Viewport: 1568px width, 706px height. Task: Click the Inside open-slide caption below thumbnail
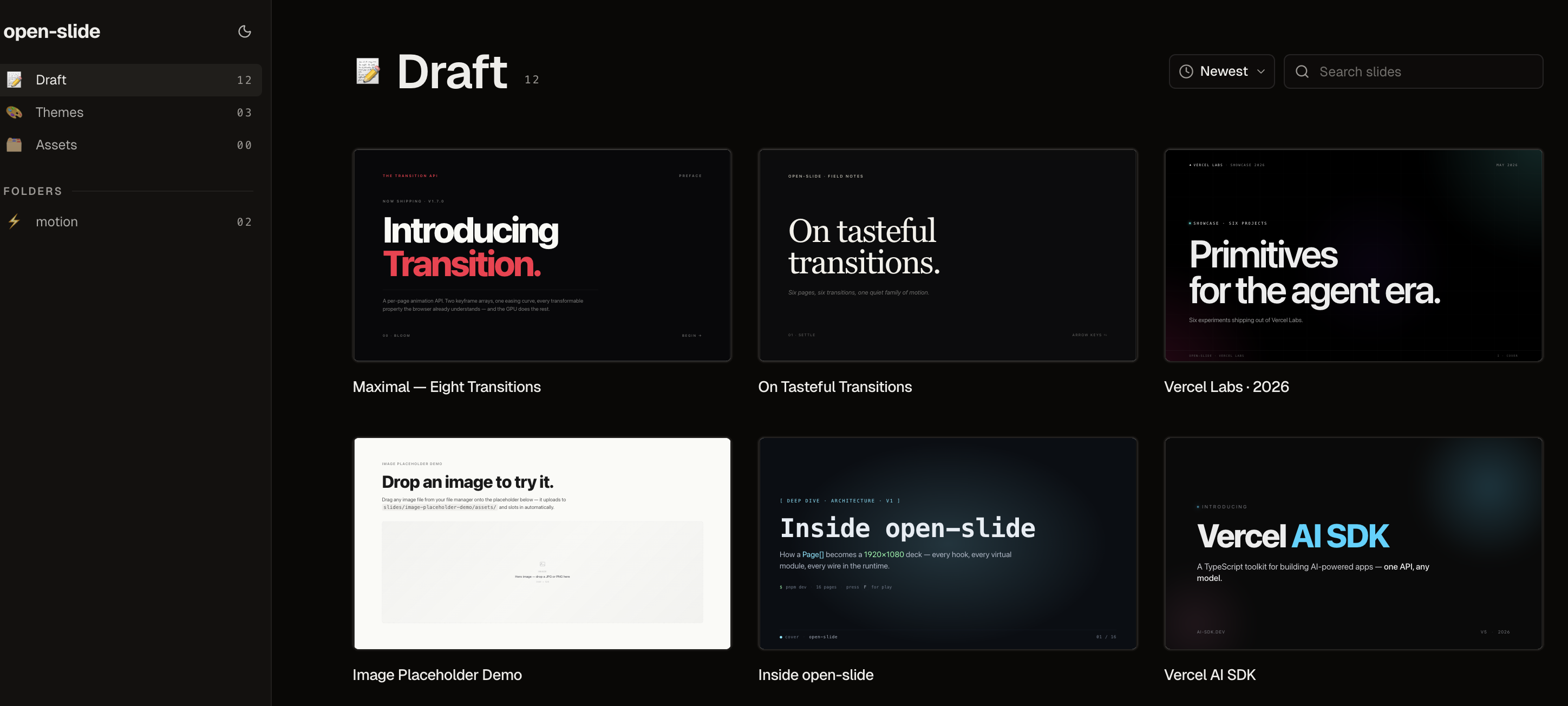tap(815, 675)
